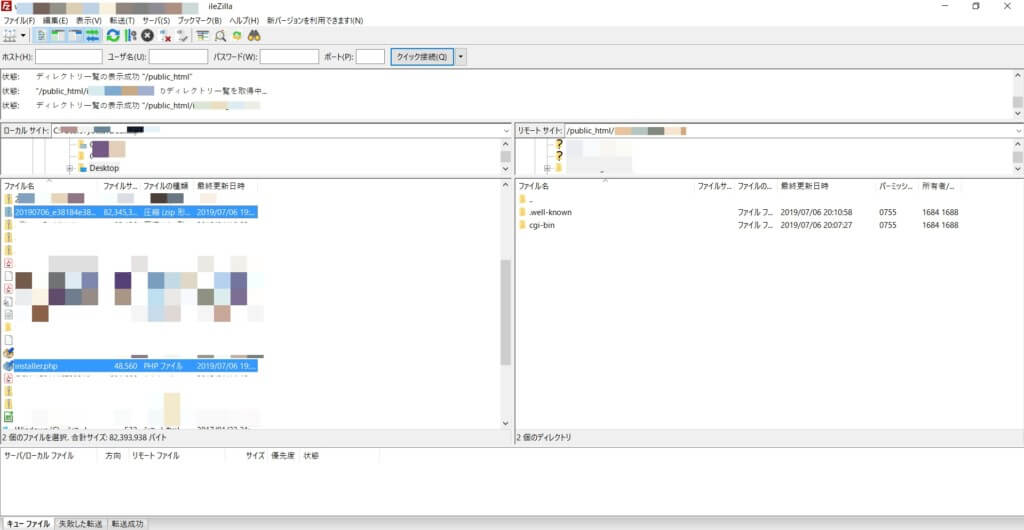Click the binoculars file search icon
The image size is (1024, 530).
pyautogui.click(x=254, y=35)
